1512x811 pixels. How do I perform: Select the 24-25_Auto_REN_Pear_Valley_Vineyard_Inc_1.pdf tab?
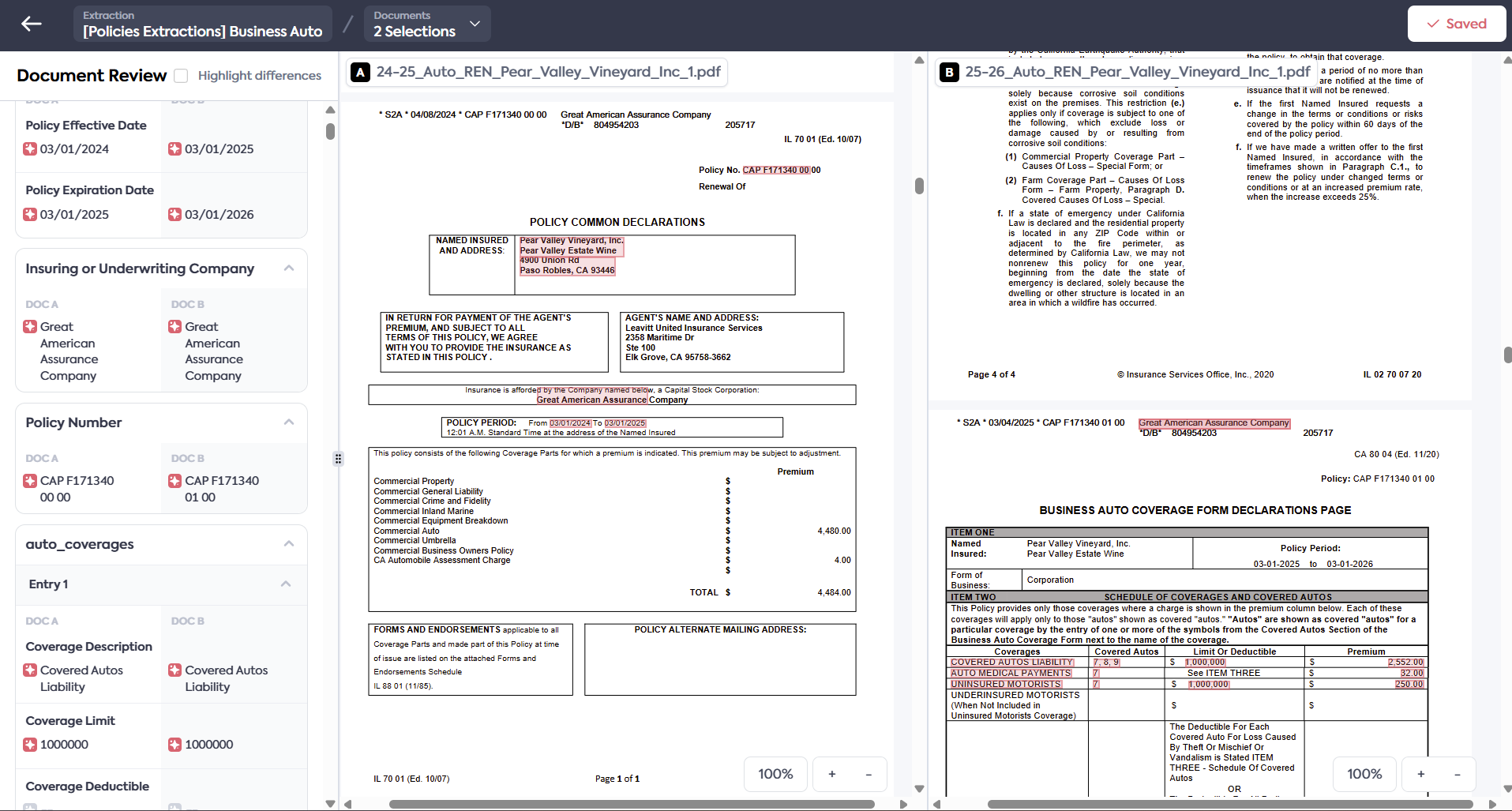click(x=537, y=73)
